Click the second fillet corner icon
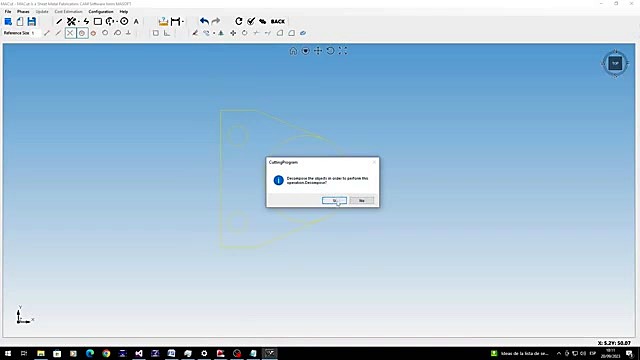Image resolution: width=640 pixels, height=360 pixels. (x=291, y=33)
